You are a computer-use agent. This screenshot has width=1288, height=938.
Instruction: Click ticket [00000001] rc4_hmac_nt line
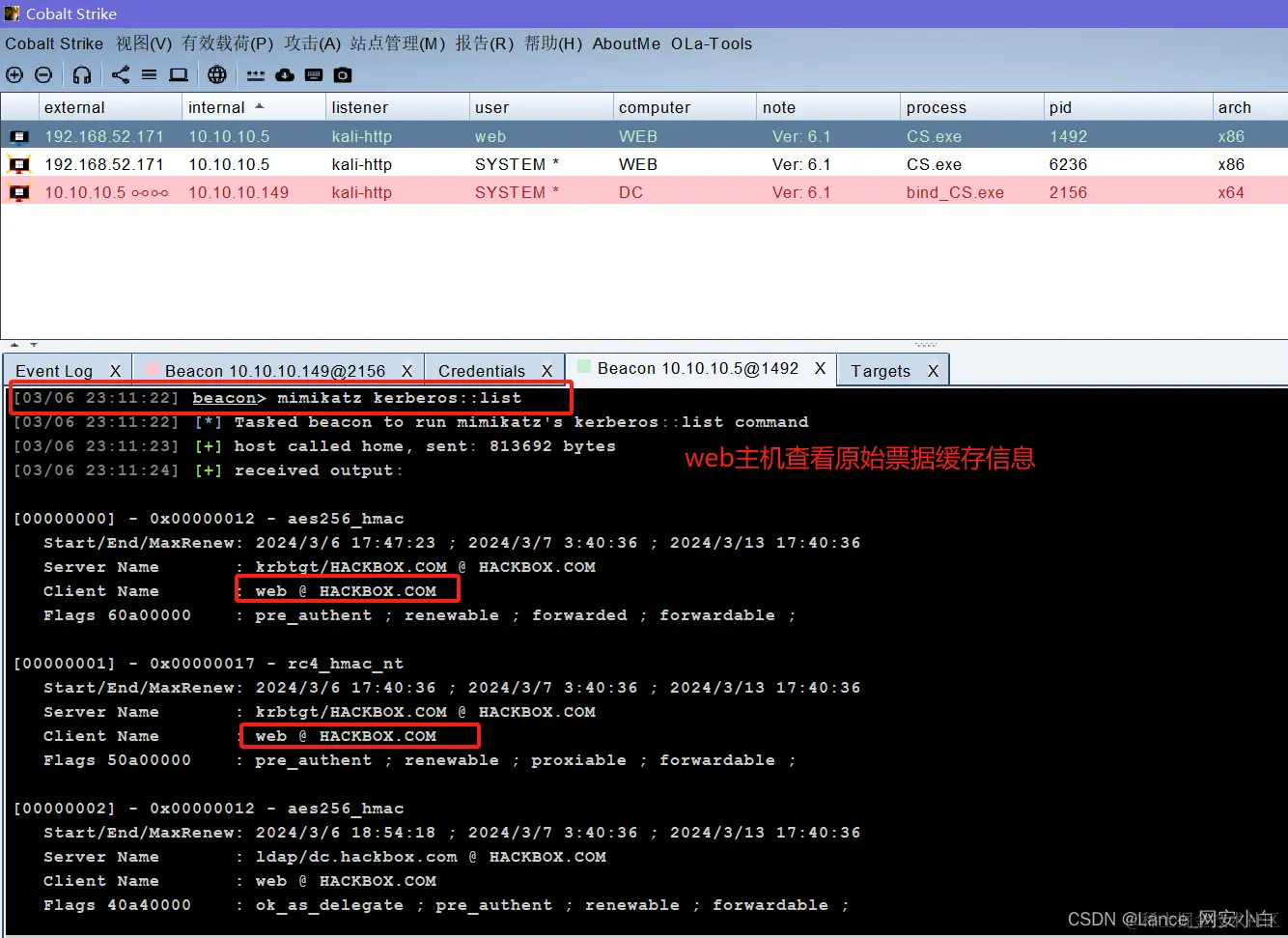209,664
